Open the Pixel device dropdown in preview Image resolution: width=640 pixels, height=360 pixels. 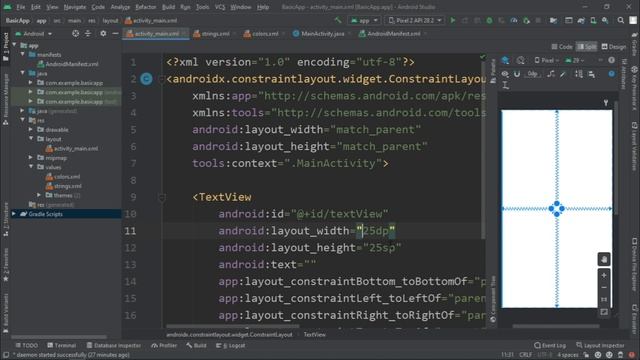[x=547, y=60]
